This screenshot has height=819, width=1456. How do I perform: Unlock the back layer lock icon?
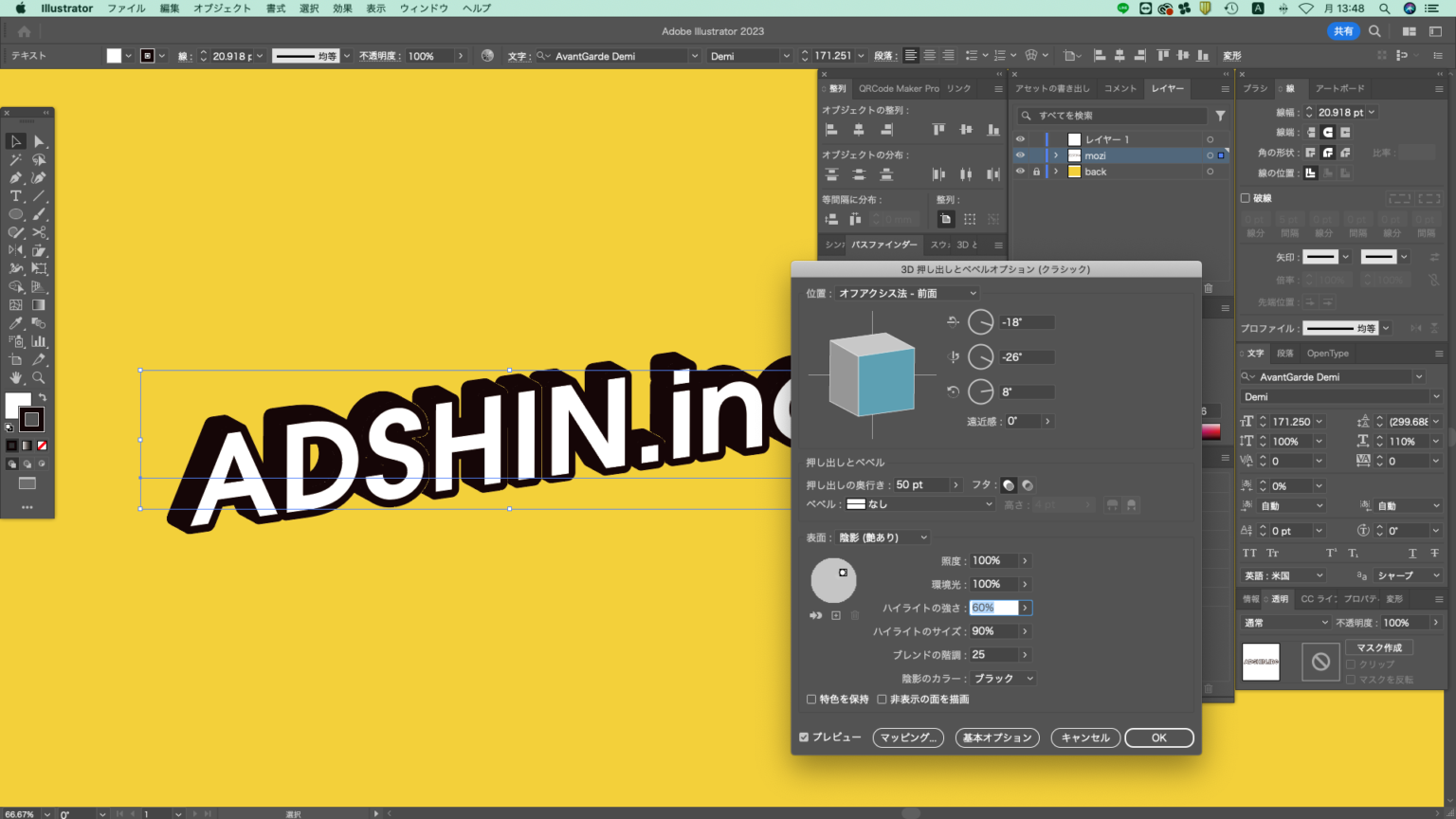[x=1036, y=172]
